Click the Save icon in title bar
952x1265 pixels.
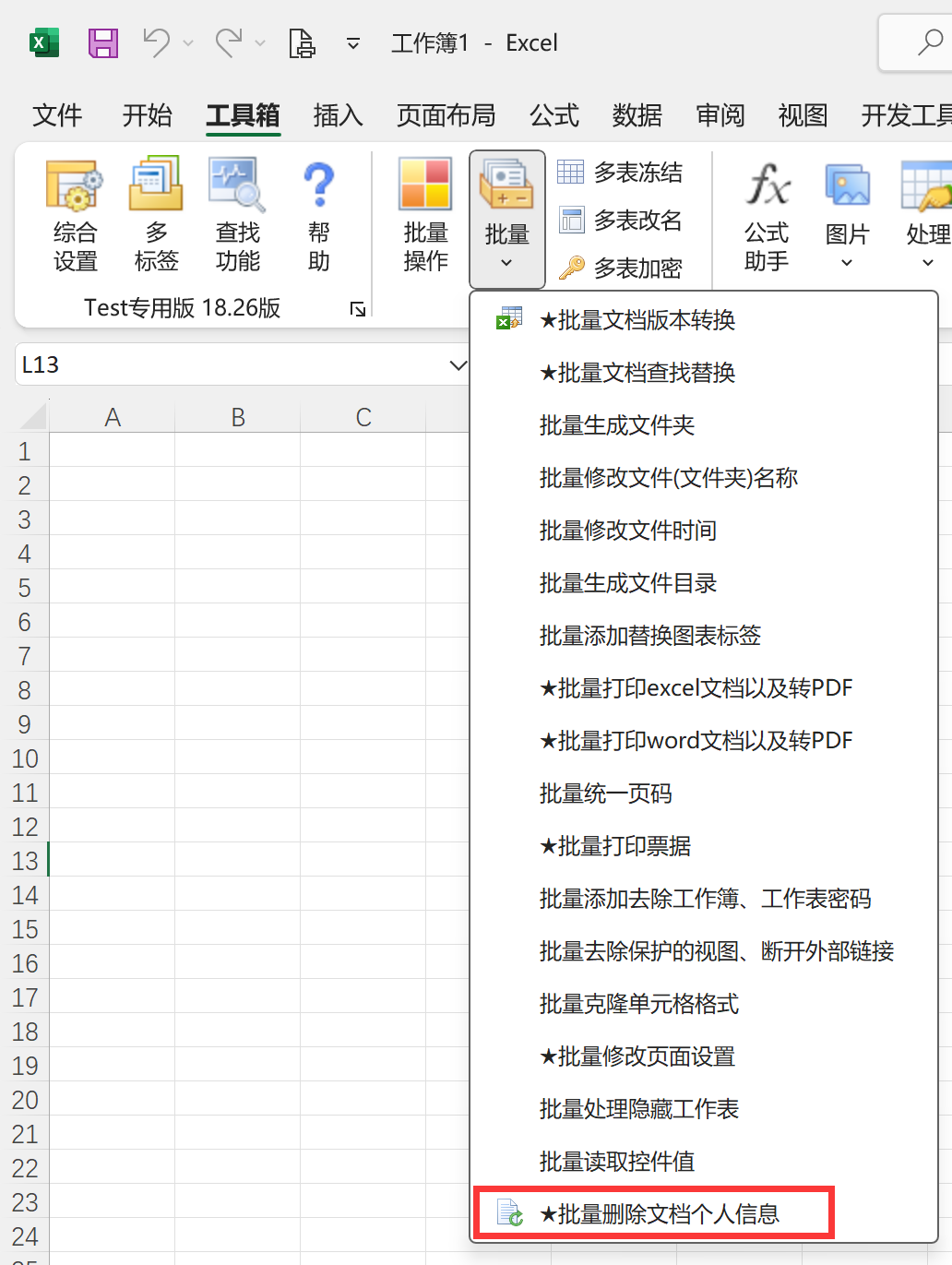pos(102,43)
